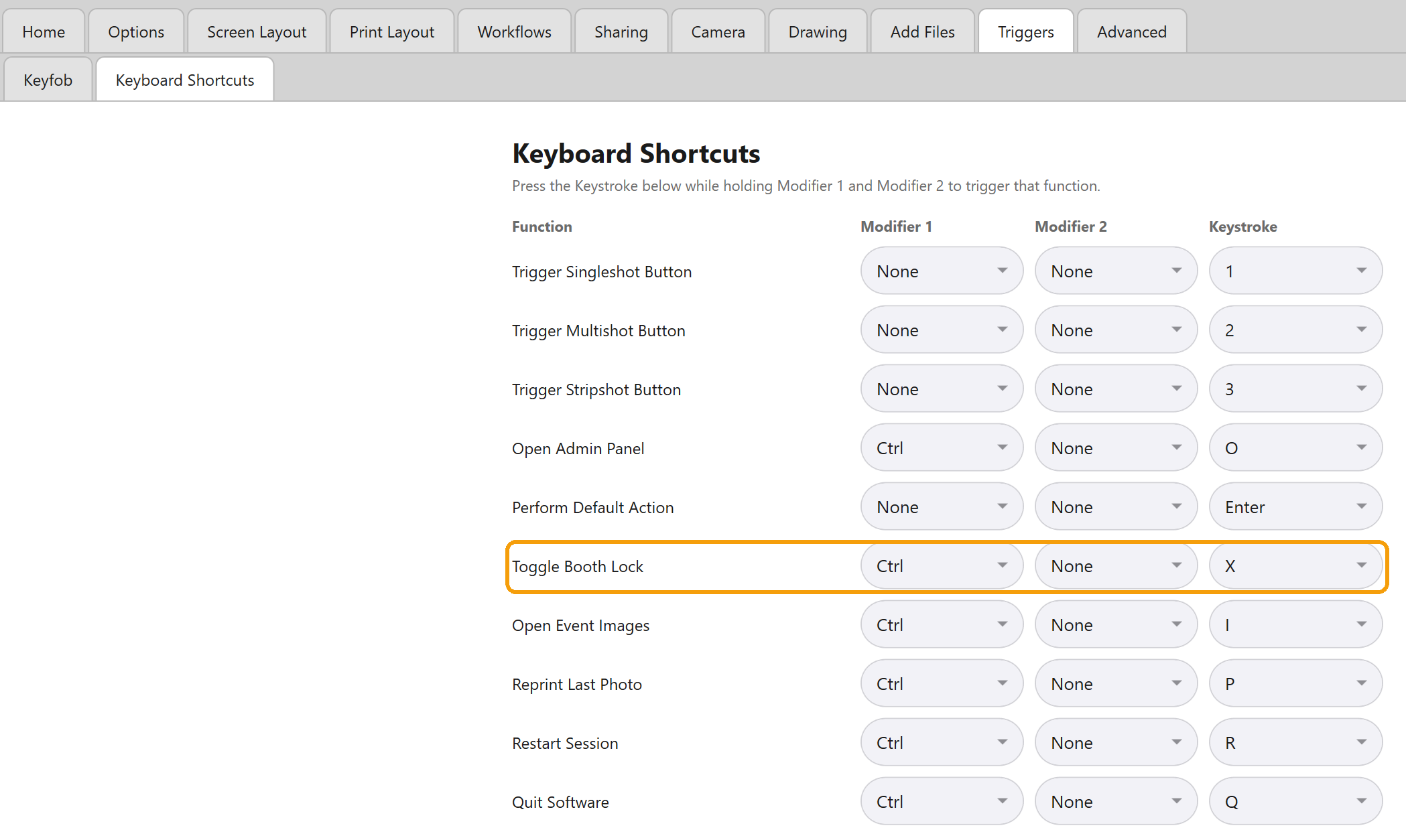Click the 'Keystroke' column header
1406x840 pixels.
1242,226
